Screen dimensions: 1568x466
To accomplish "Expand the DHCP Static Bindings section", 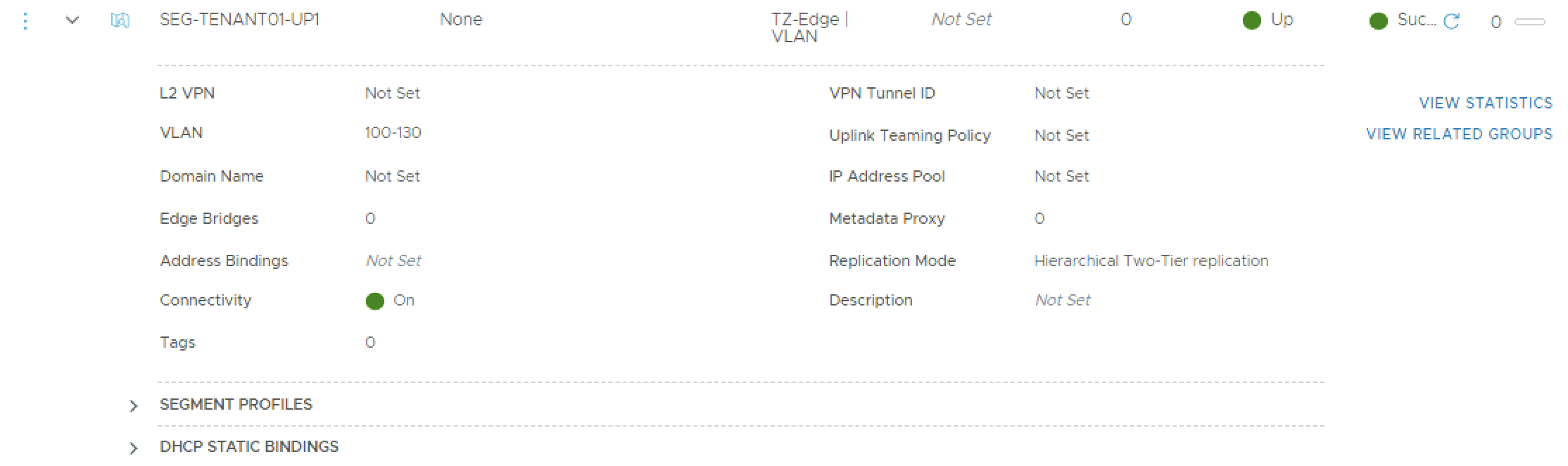I will [134, 448].
